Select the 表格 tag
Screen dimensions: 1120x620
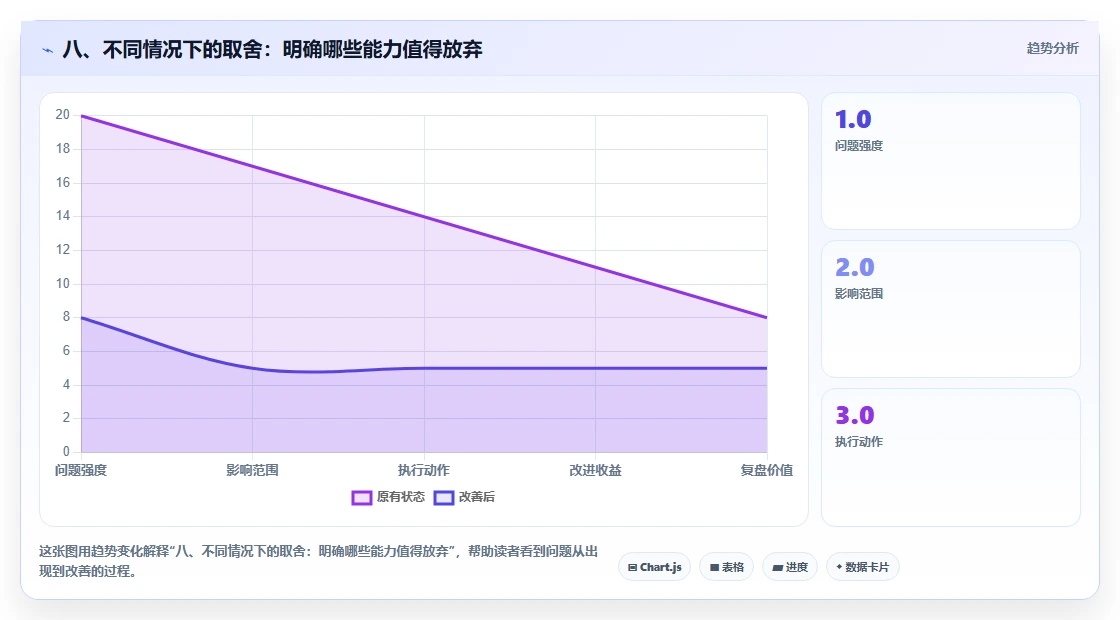click(726, 567)
